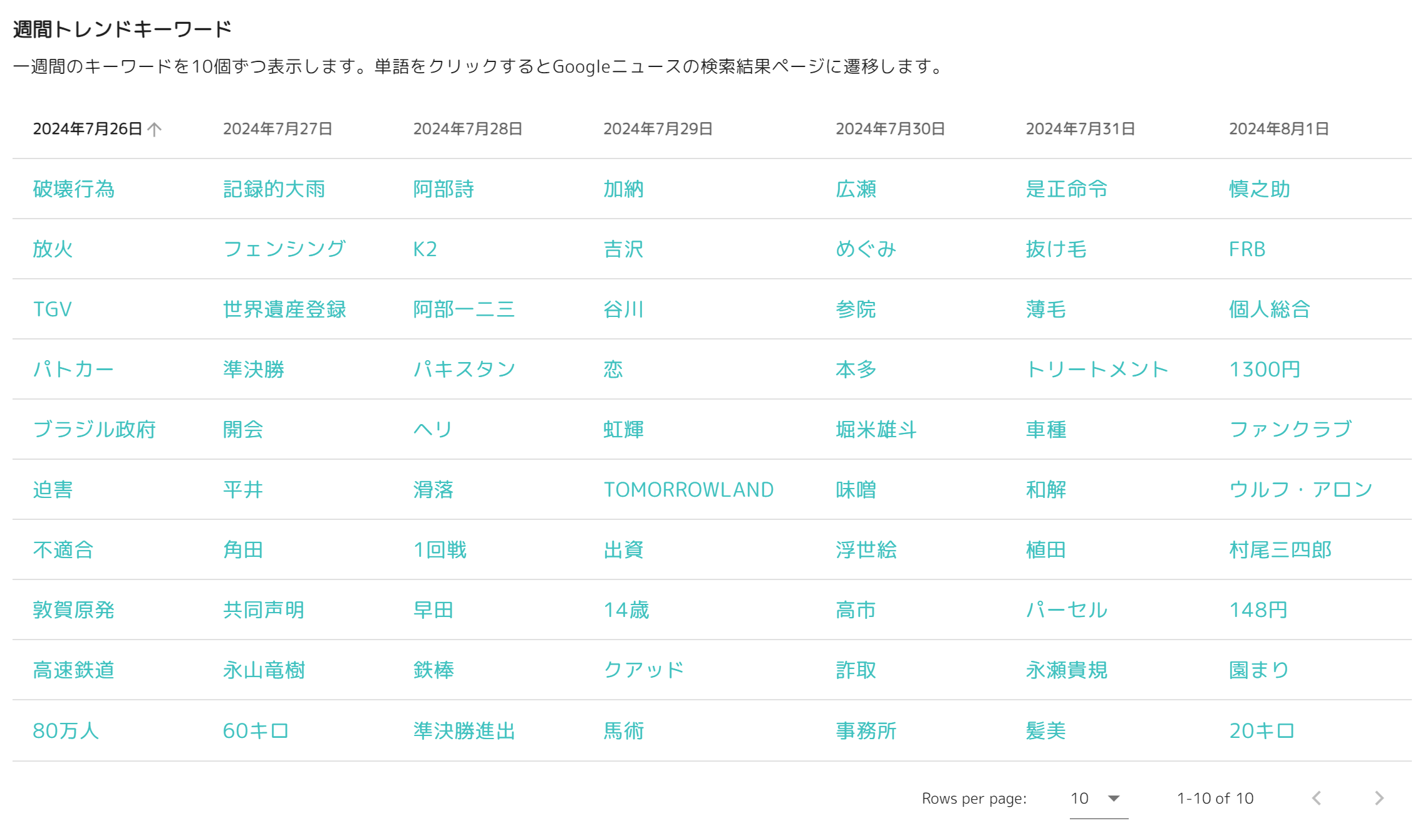Open the 準決勝進出 keyword link

(464, 731)
